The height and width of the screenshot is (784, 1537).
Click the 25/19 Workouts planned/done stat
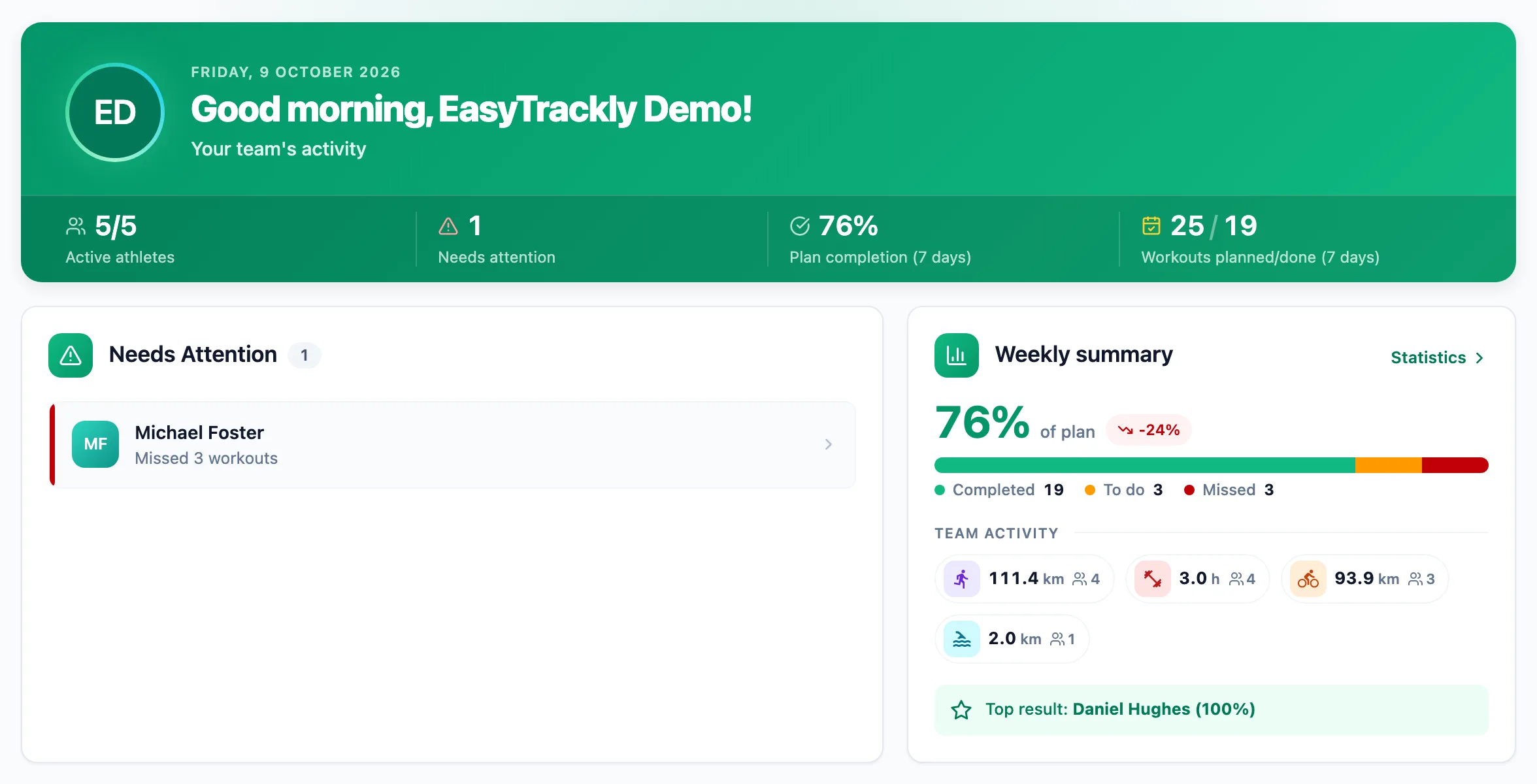tap(1261, 239)
